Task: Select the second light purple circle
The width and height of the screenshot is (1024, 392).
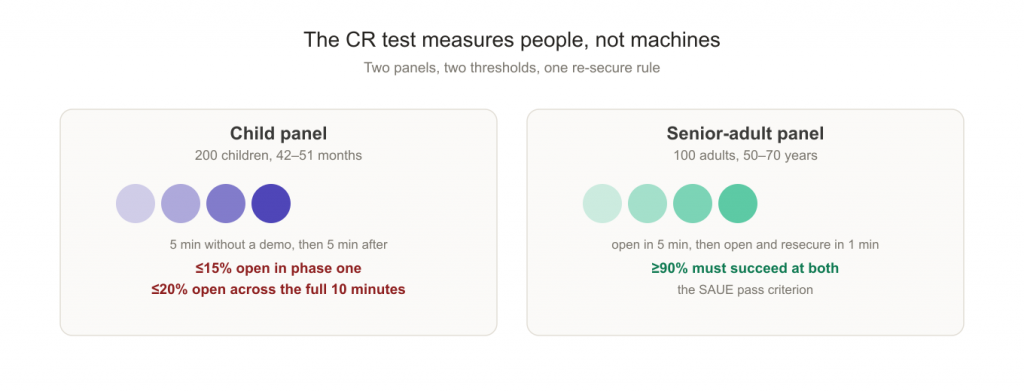Action: 180,203
